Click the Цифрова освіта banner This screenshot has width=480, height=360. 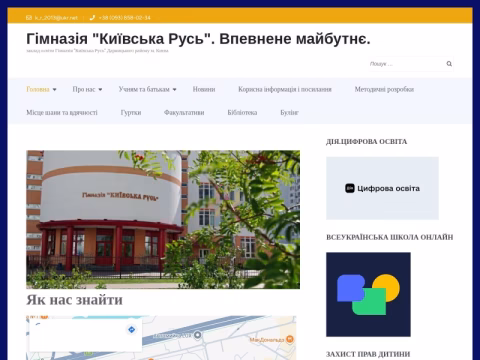click(x=382, y=188)
